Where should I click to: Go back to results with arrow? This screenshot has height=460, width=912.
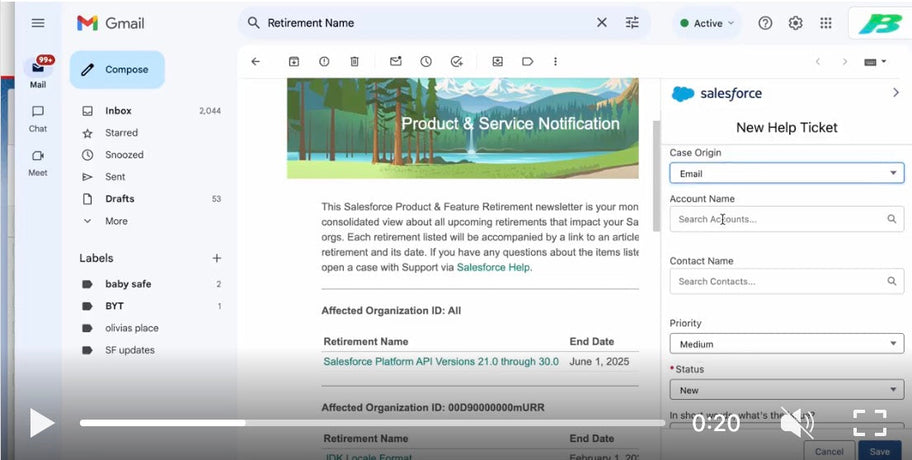tap(255, 62)
